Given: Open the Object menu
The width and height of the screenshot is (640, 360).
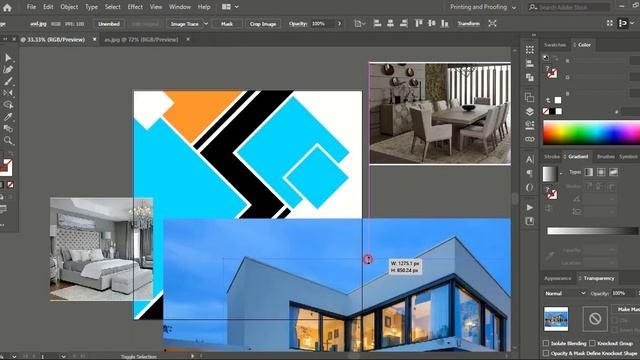Looking at the screenshot, I should tap(69, 7).
